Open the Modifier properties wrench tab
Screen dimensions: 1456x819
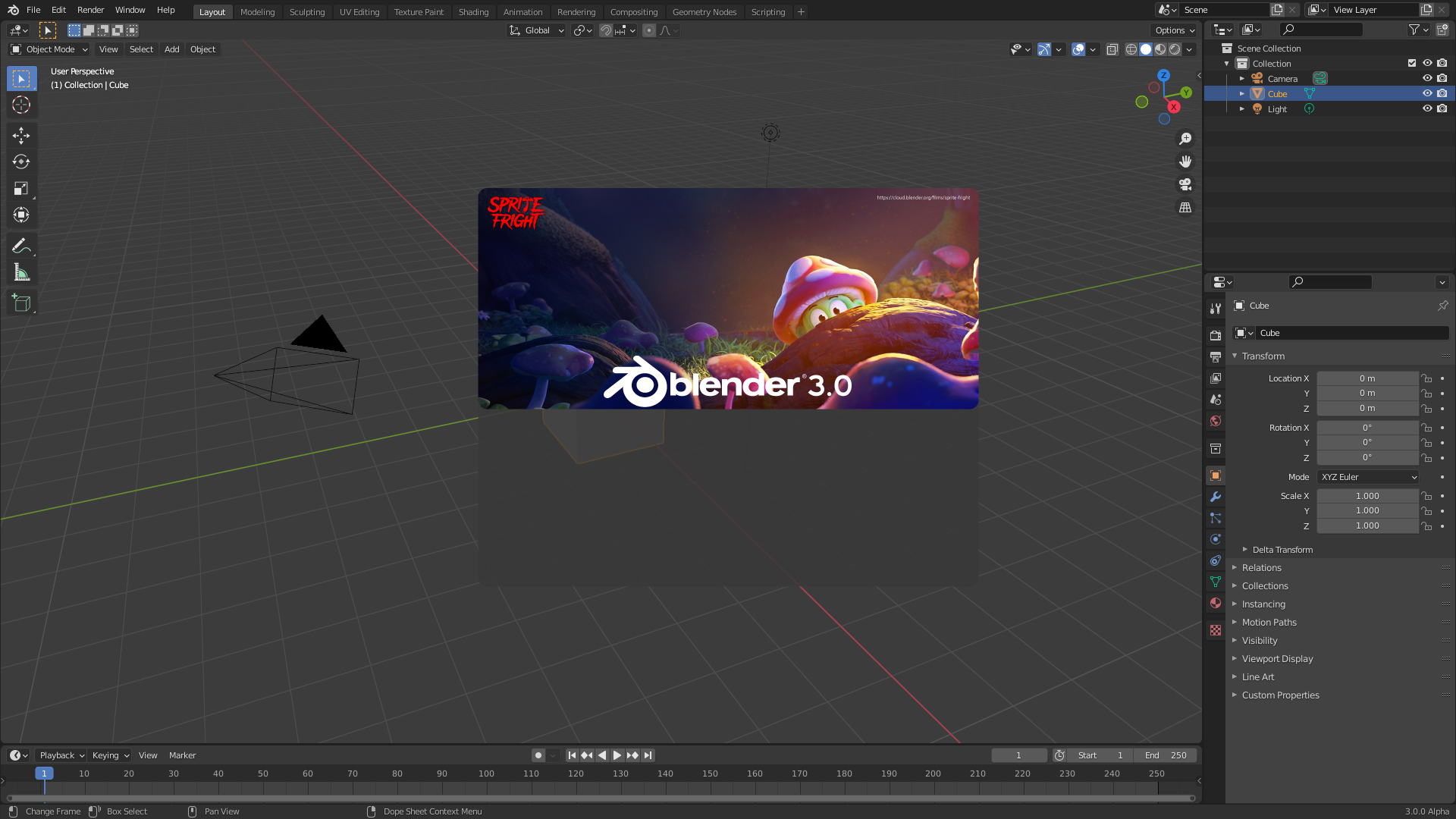pyautogui.click(x=1216, y=497)
